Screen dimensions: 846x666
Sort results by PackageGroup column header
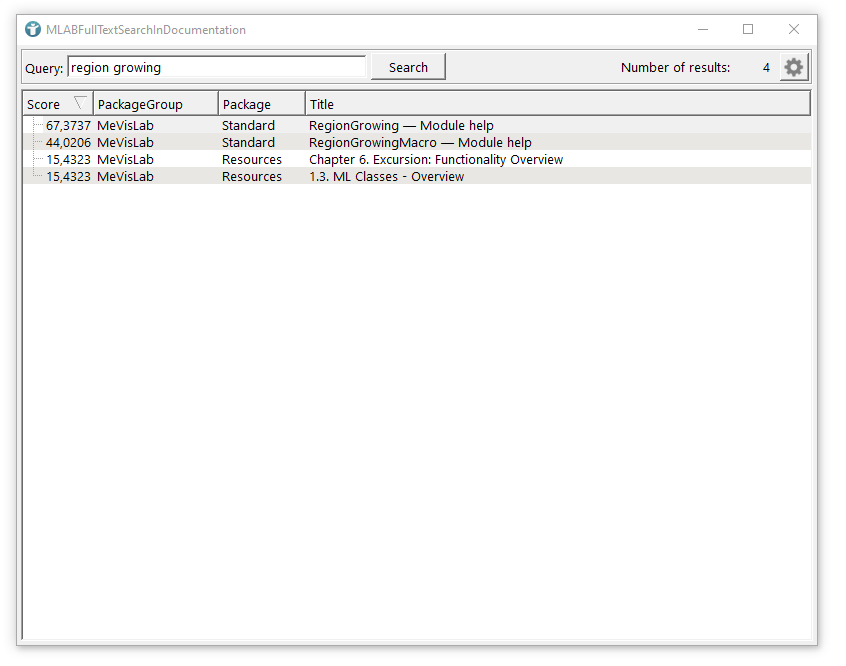155,104
